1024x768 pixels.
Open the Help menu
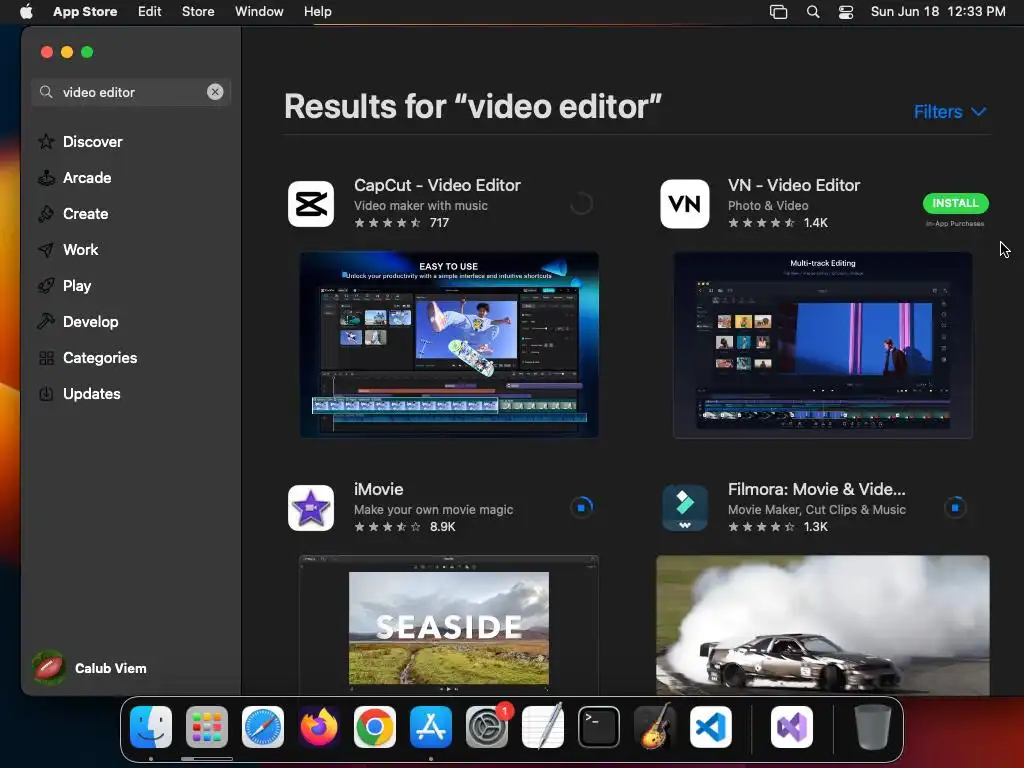click(x=317, y=11)
